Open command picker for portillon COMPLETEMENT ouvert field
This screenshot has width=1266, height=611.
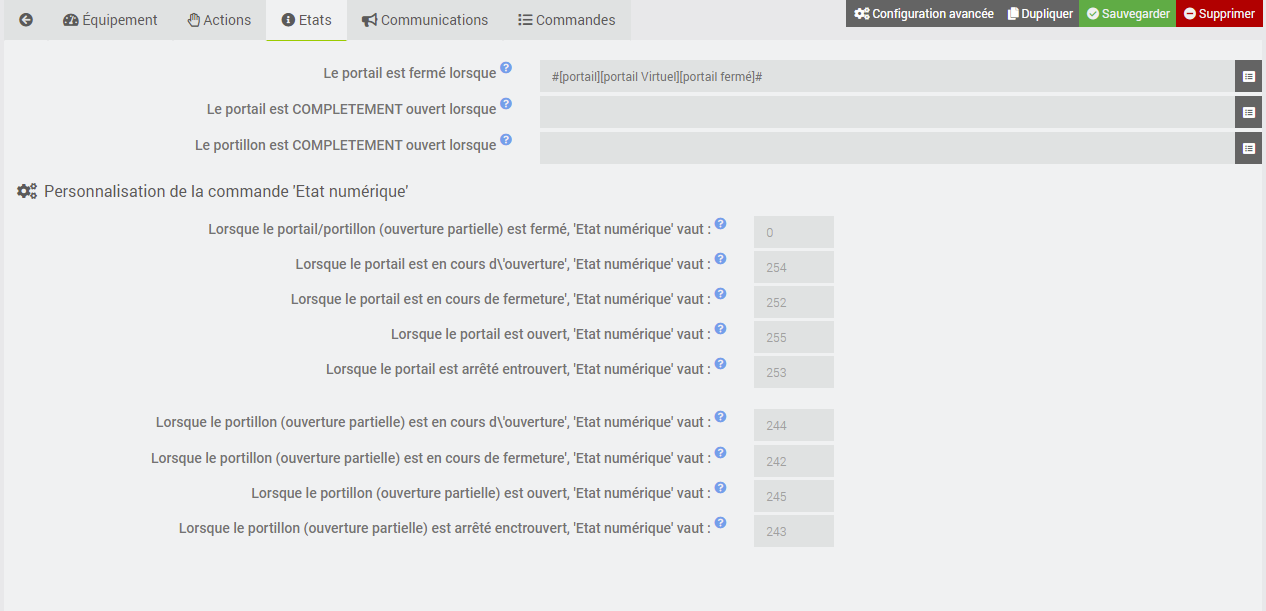tap(1248, 148)
